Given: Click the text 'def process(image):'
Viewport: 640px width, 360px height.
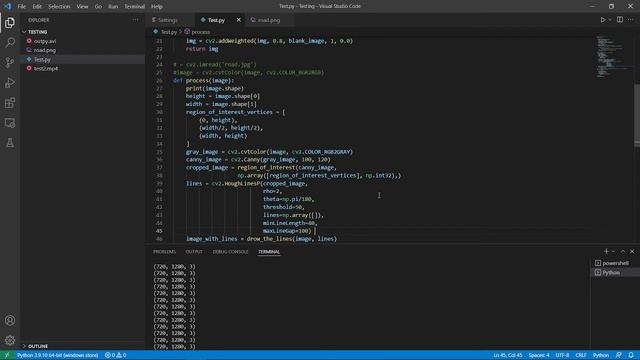Looking at the screenshot, I should tap(203, 80).
